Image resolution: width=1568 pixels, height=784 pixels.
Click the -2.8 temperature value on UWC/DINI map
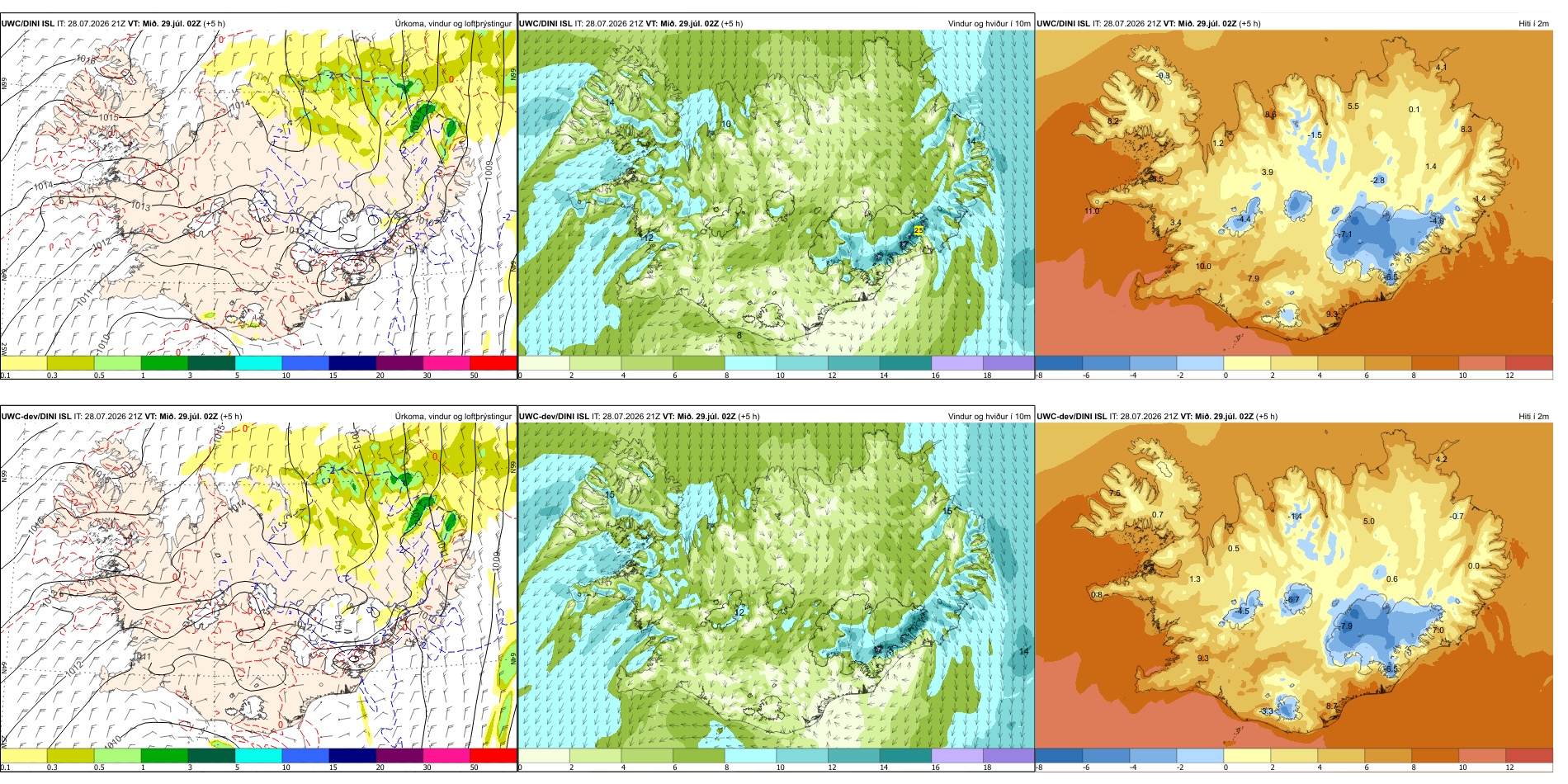point(1377,181)
